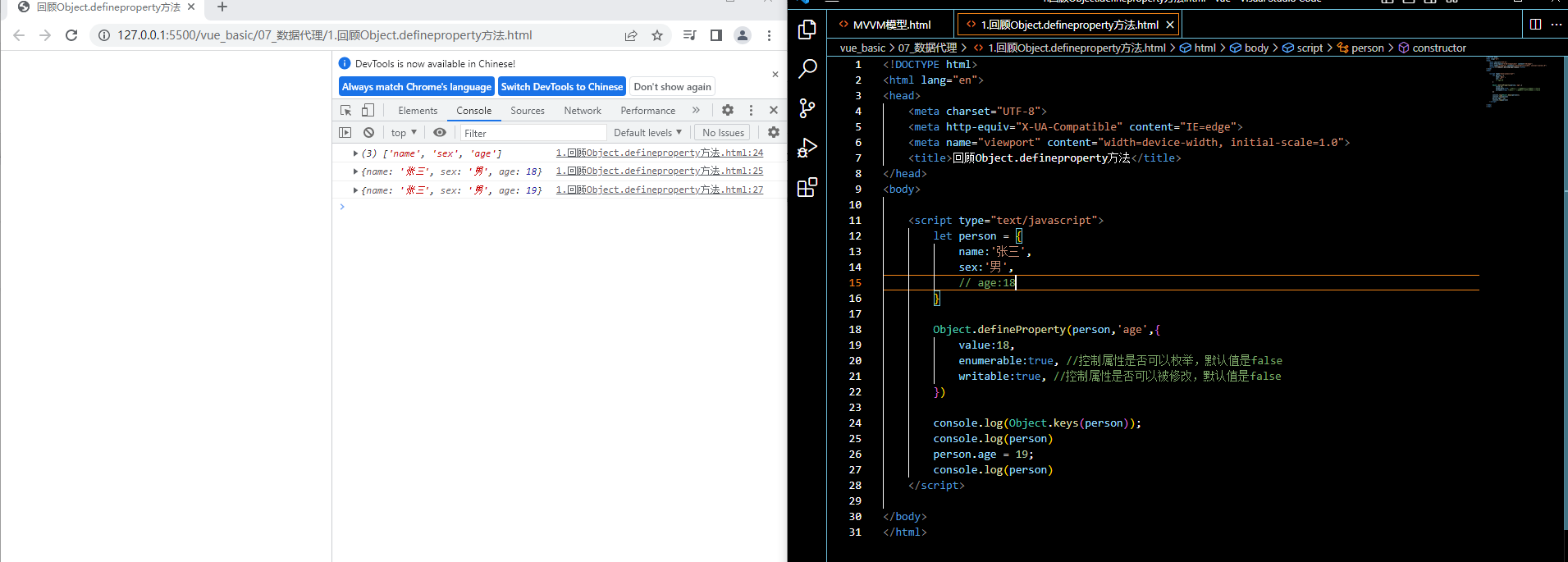The height and width of the screenshot is (562, 1568).
Task: Open DevTools settings gear
Action: (x=728, y=110)
